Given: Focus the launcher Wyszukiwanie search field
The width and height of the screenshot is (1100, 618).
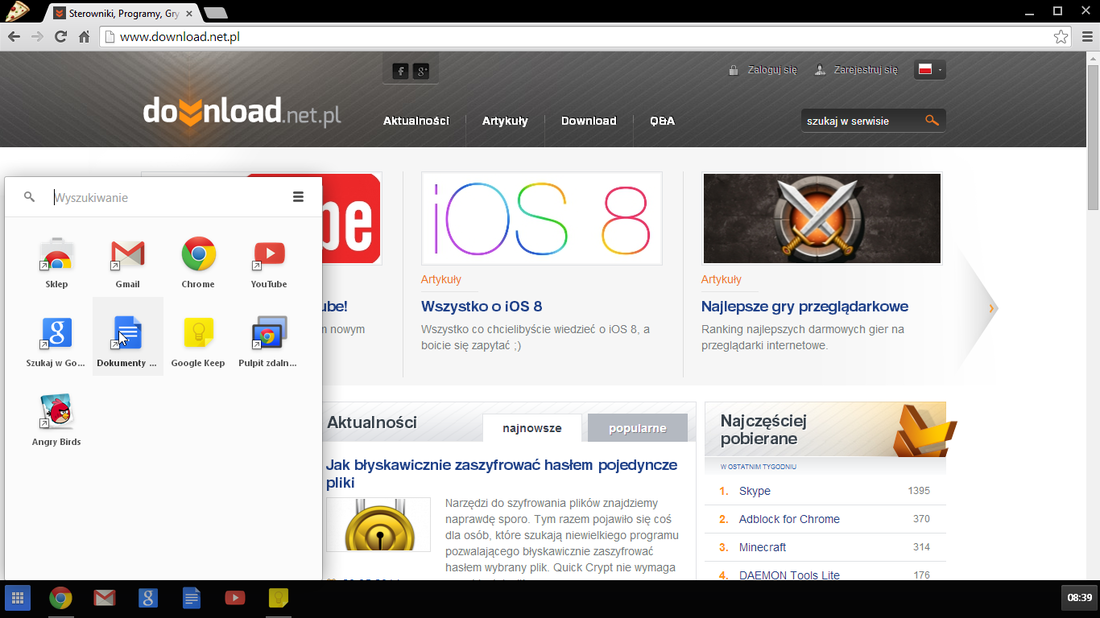Looking at the screenshot, I should click(168, 197).
